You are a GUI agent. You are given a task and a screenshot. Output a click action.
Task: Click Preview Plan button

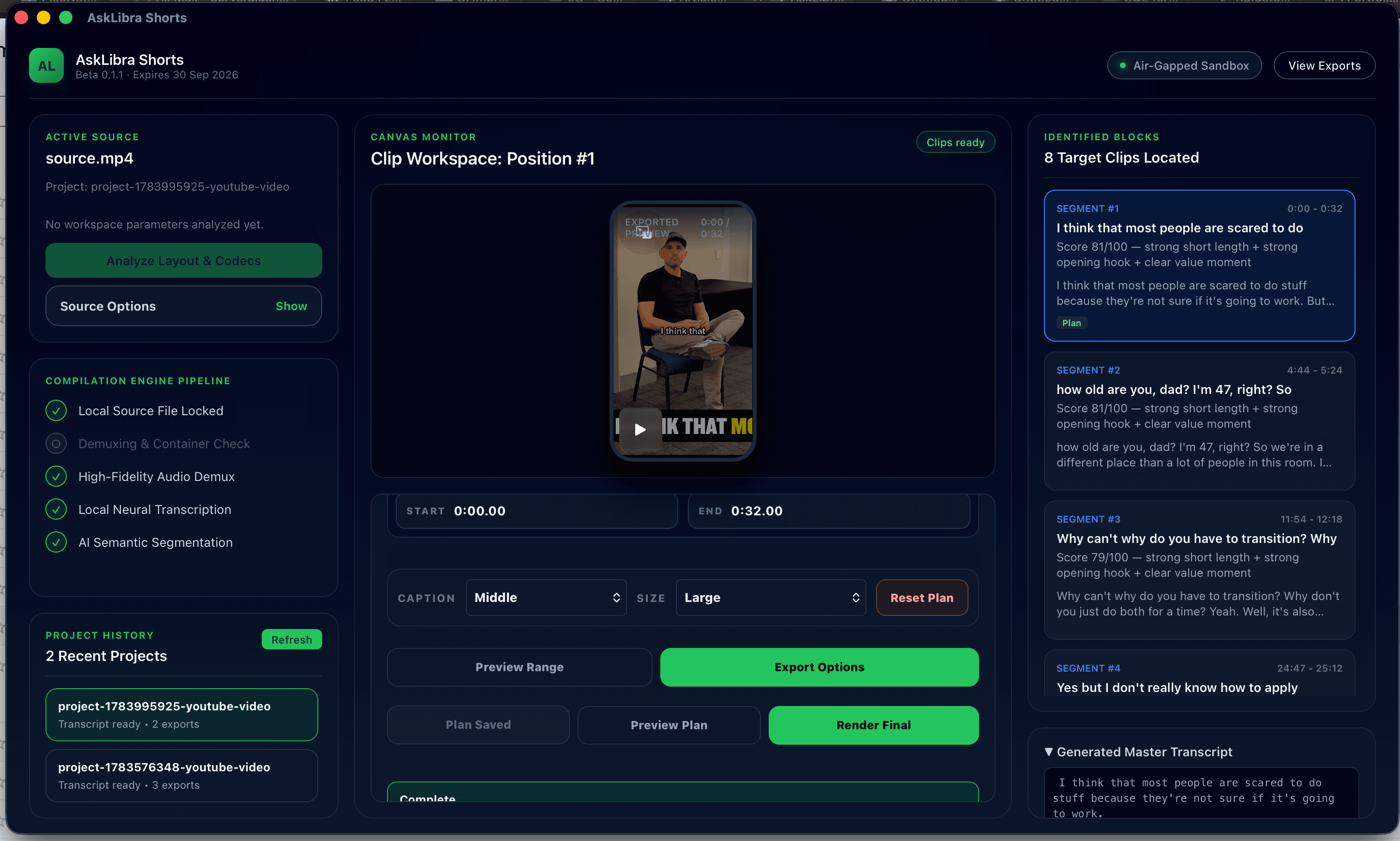669,725
